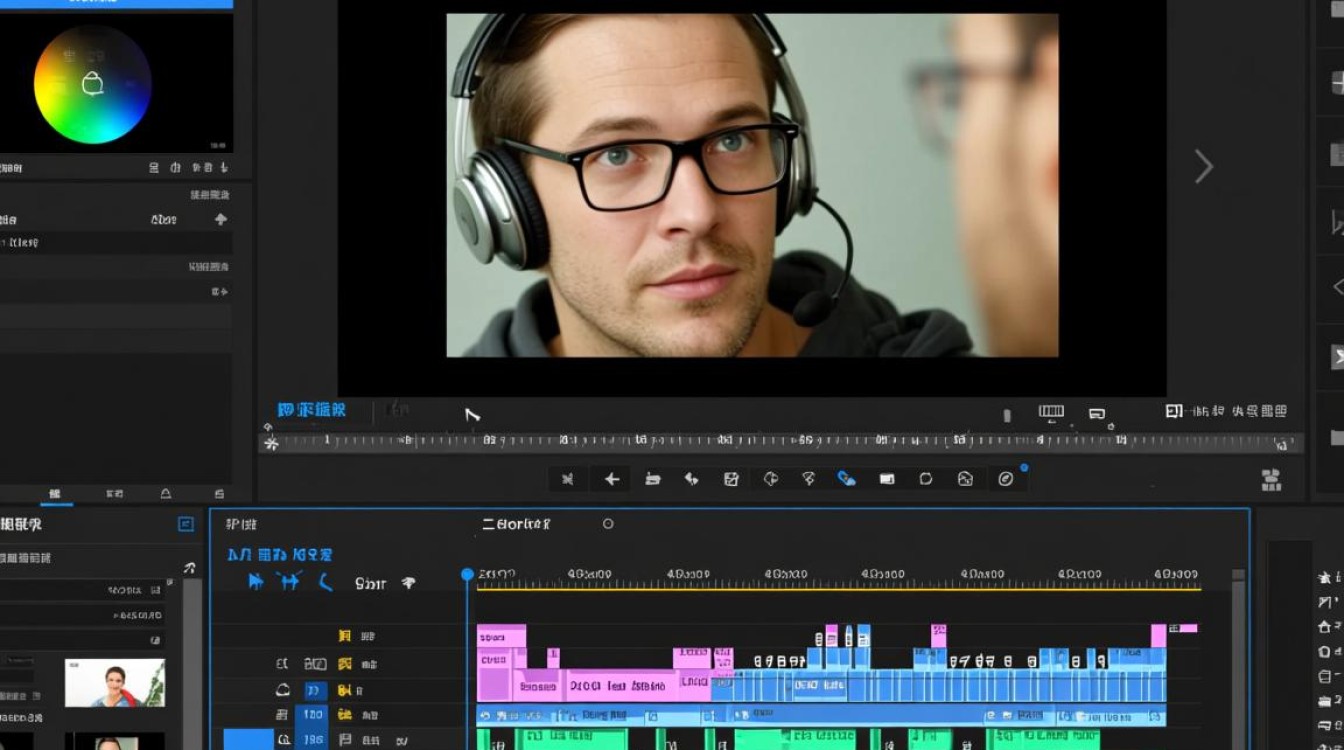Expand the right chevron beside the preview monitor

pyautogui.click(x=1204, y=166)
